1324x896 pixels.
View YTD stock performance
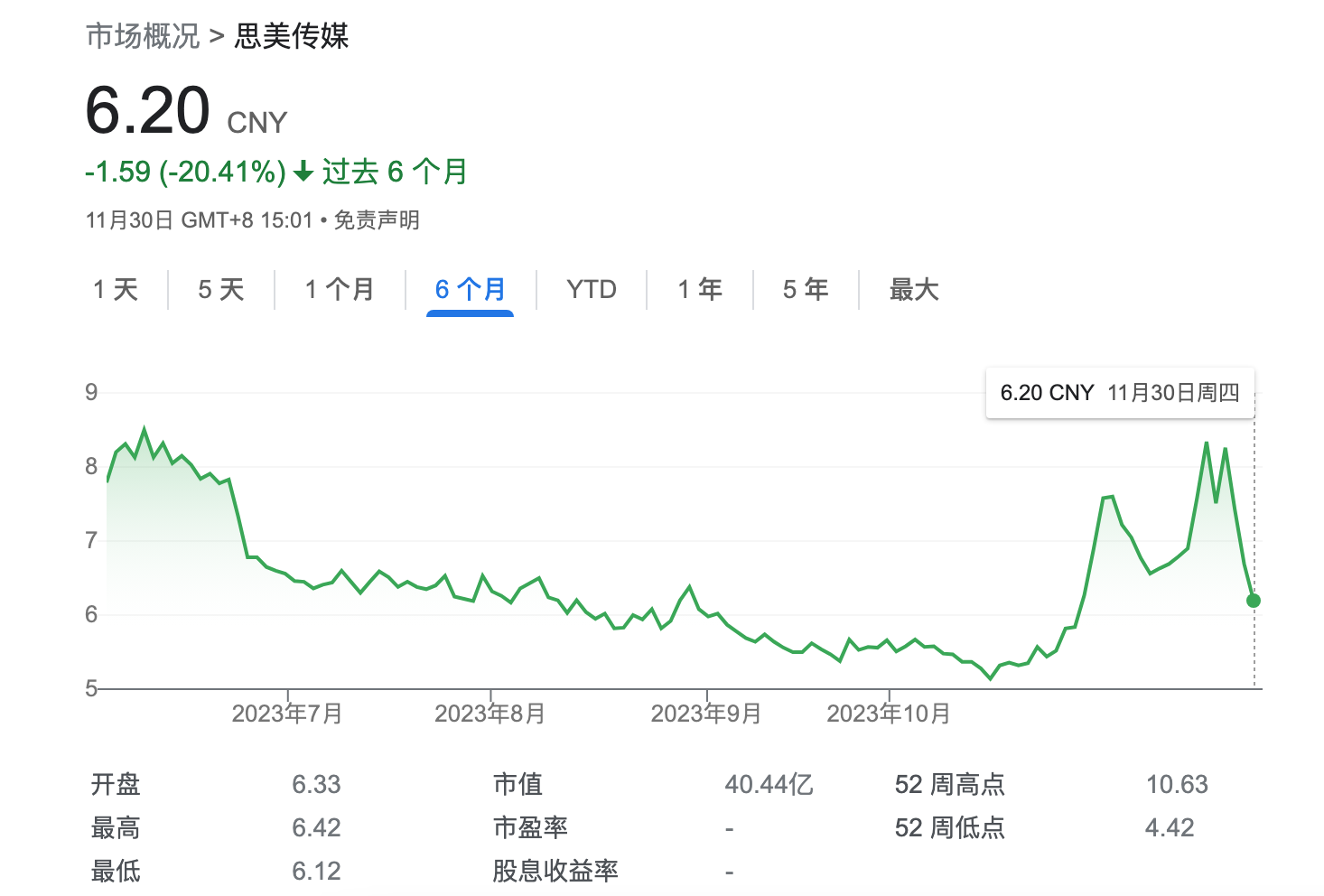[x=592, y=289]
